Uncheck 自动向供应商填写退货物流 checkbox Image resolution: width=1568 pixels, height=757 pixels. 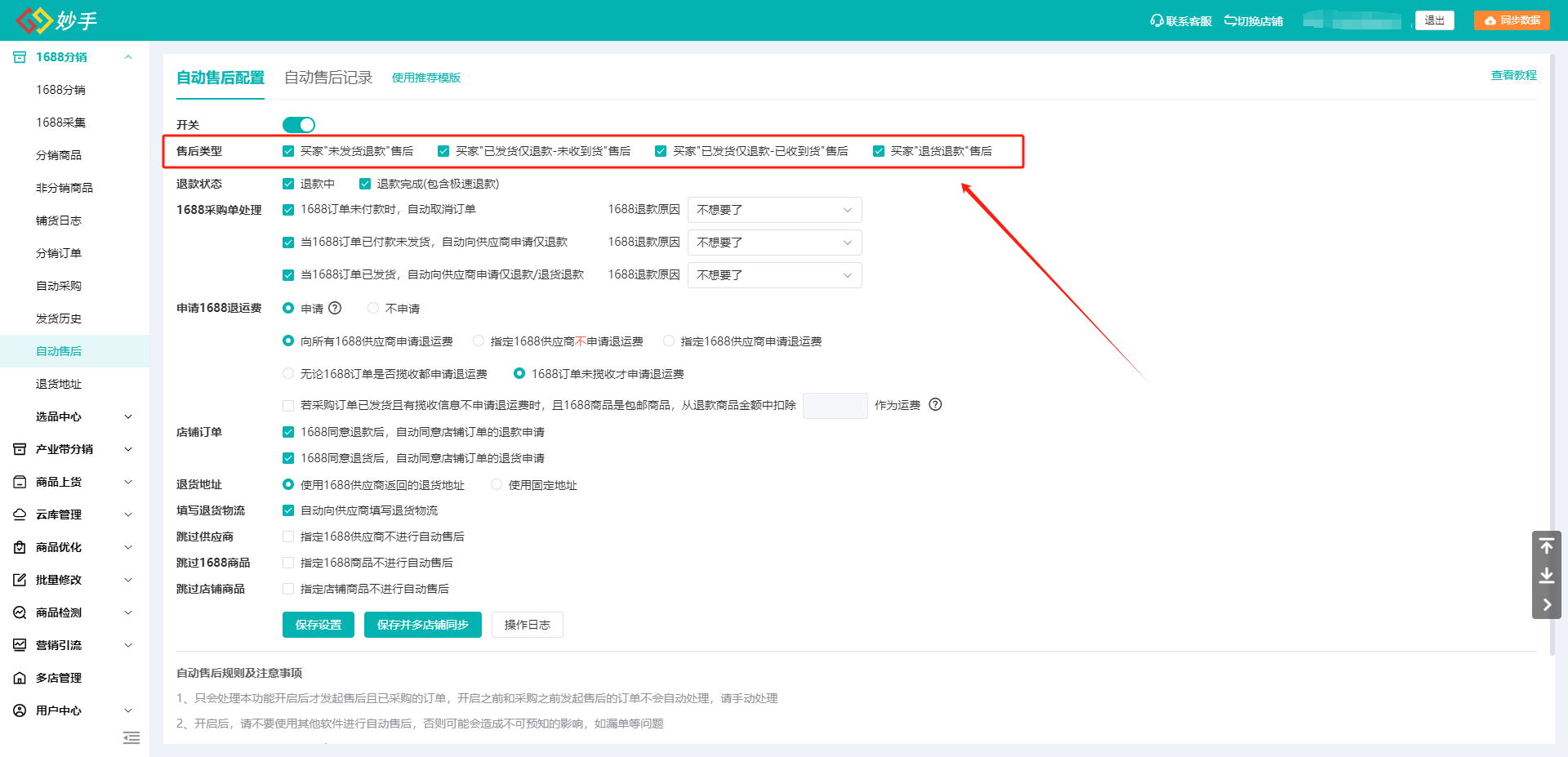pyautogui.click(x=288, y=510)
